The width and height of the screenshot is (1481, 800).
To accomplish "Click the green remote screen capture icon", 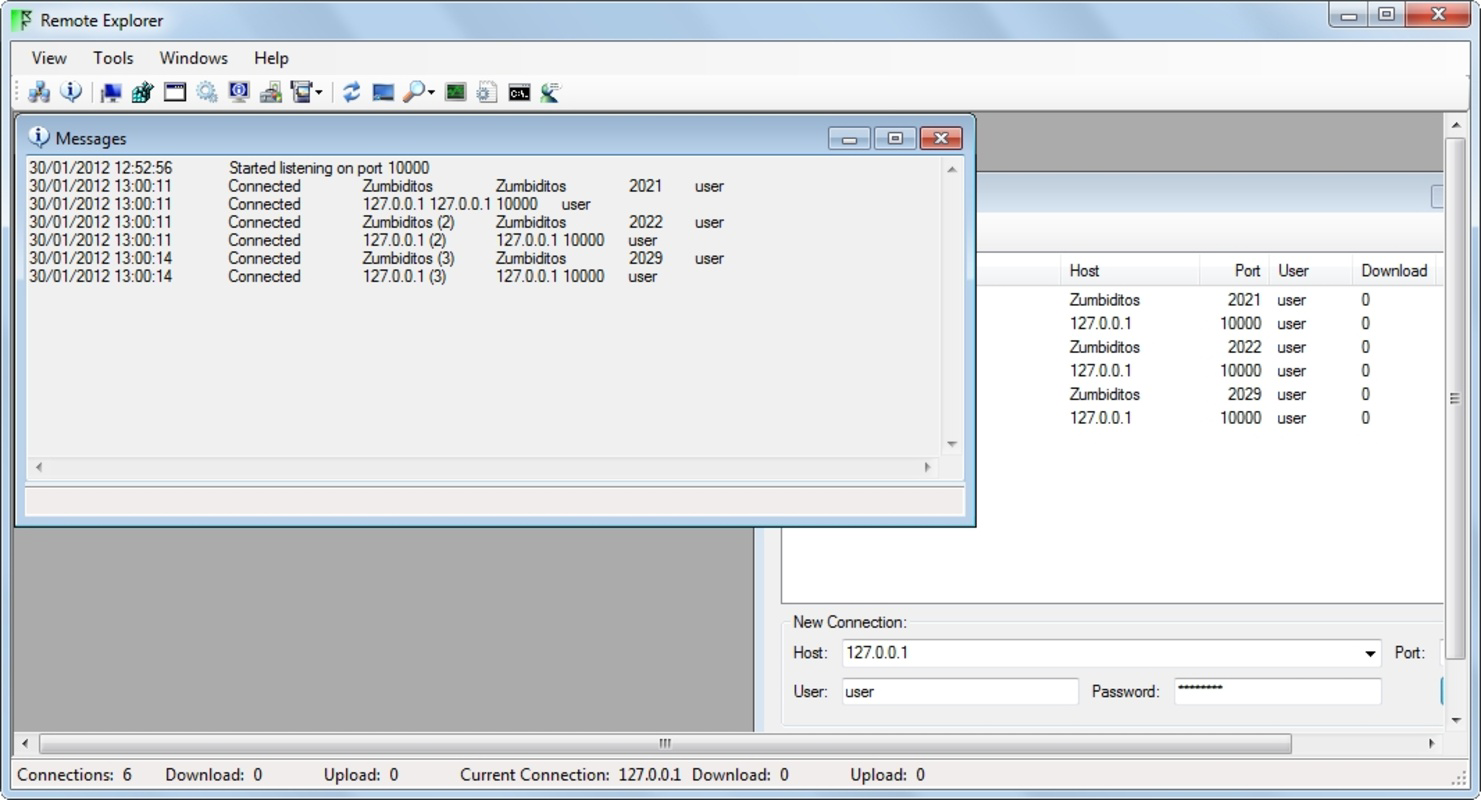I will point(455,92).
